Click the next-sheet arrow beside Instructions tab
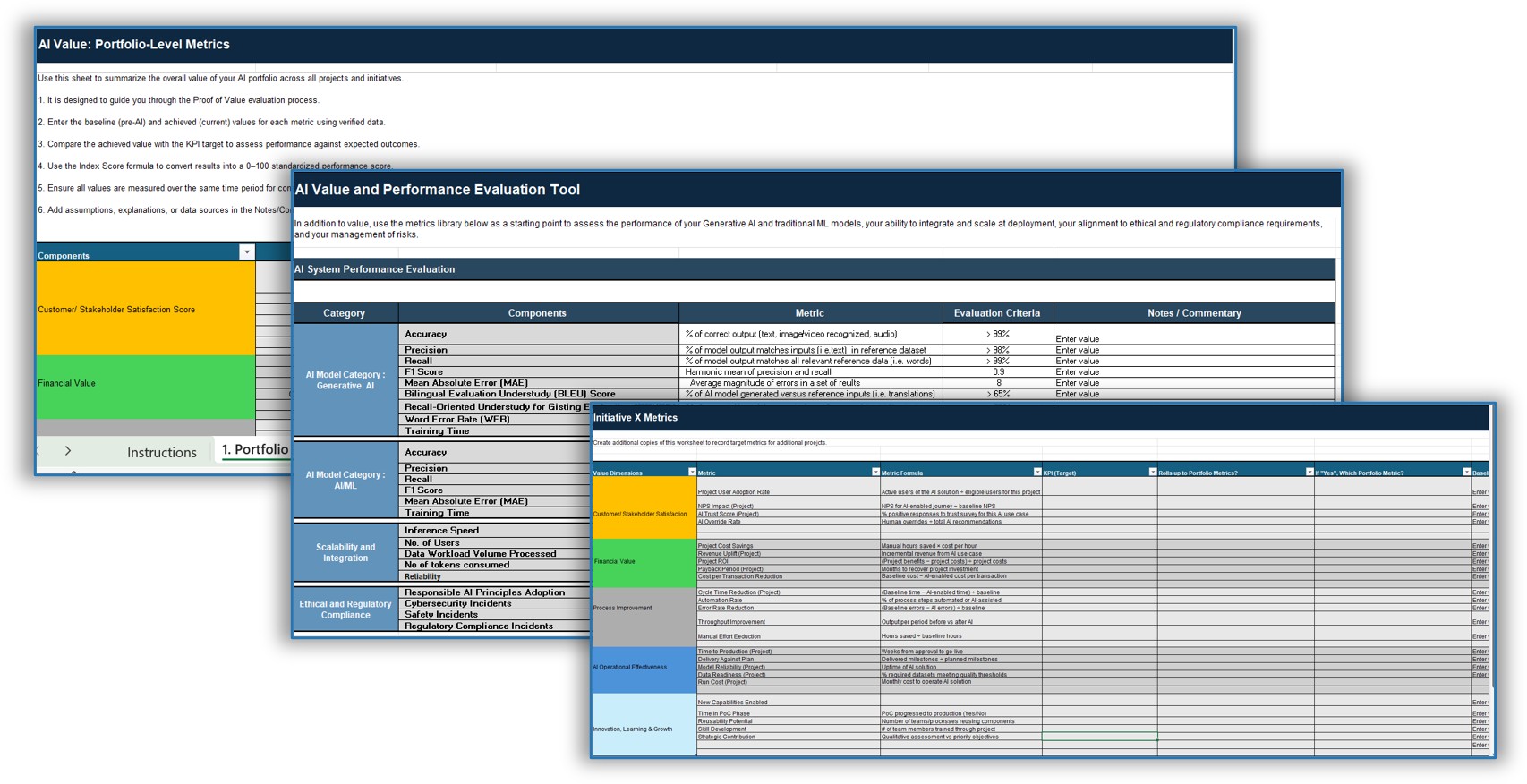Image resolution: width=1527 pixels, height=784 pixels. [68, 451]
